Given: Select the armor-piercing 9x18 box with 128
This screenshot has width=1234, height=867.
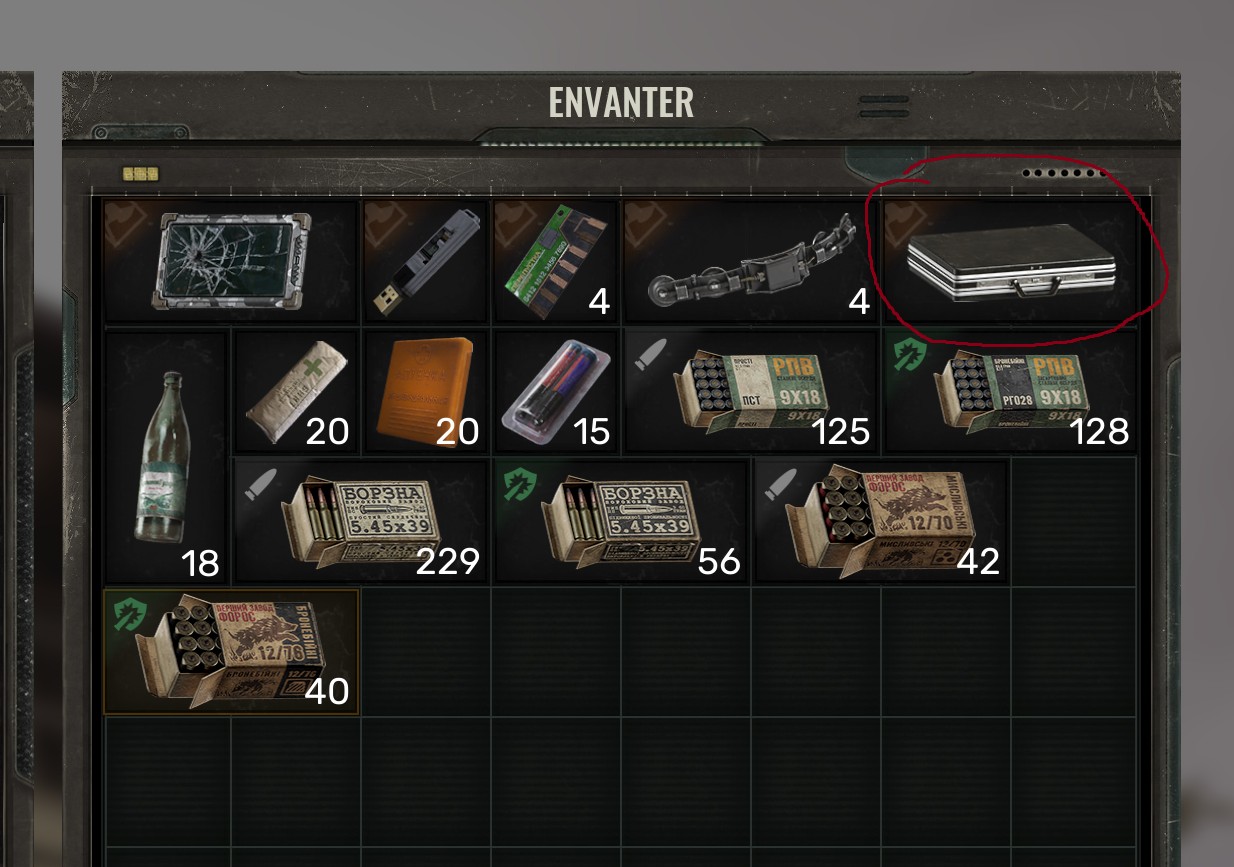Looking at the screenshot, I should 1011,391.
